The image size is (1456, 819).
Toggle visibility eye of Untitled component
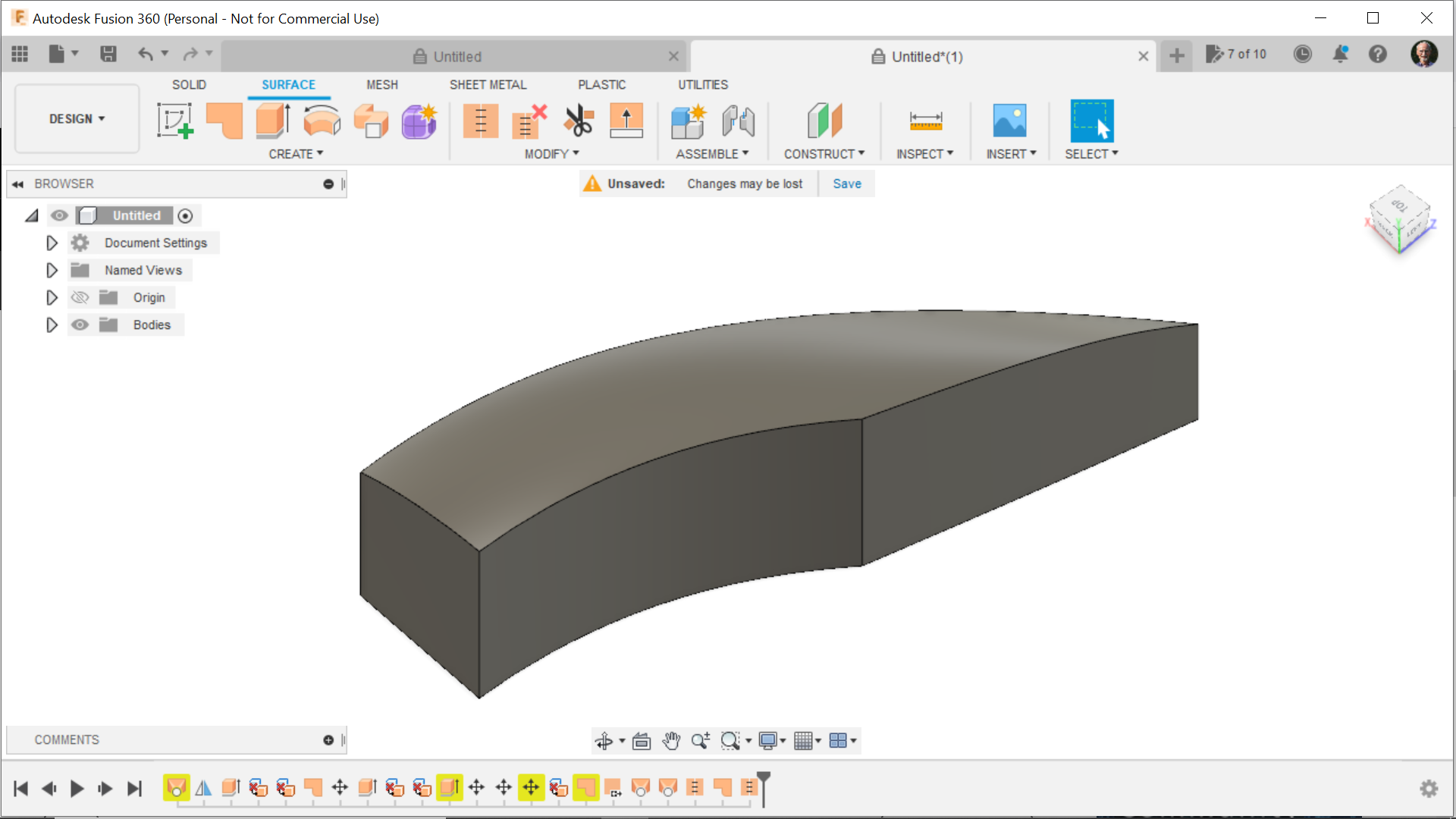[59, 216]
